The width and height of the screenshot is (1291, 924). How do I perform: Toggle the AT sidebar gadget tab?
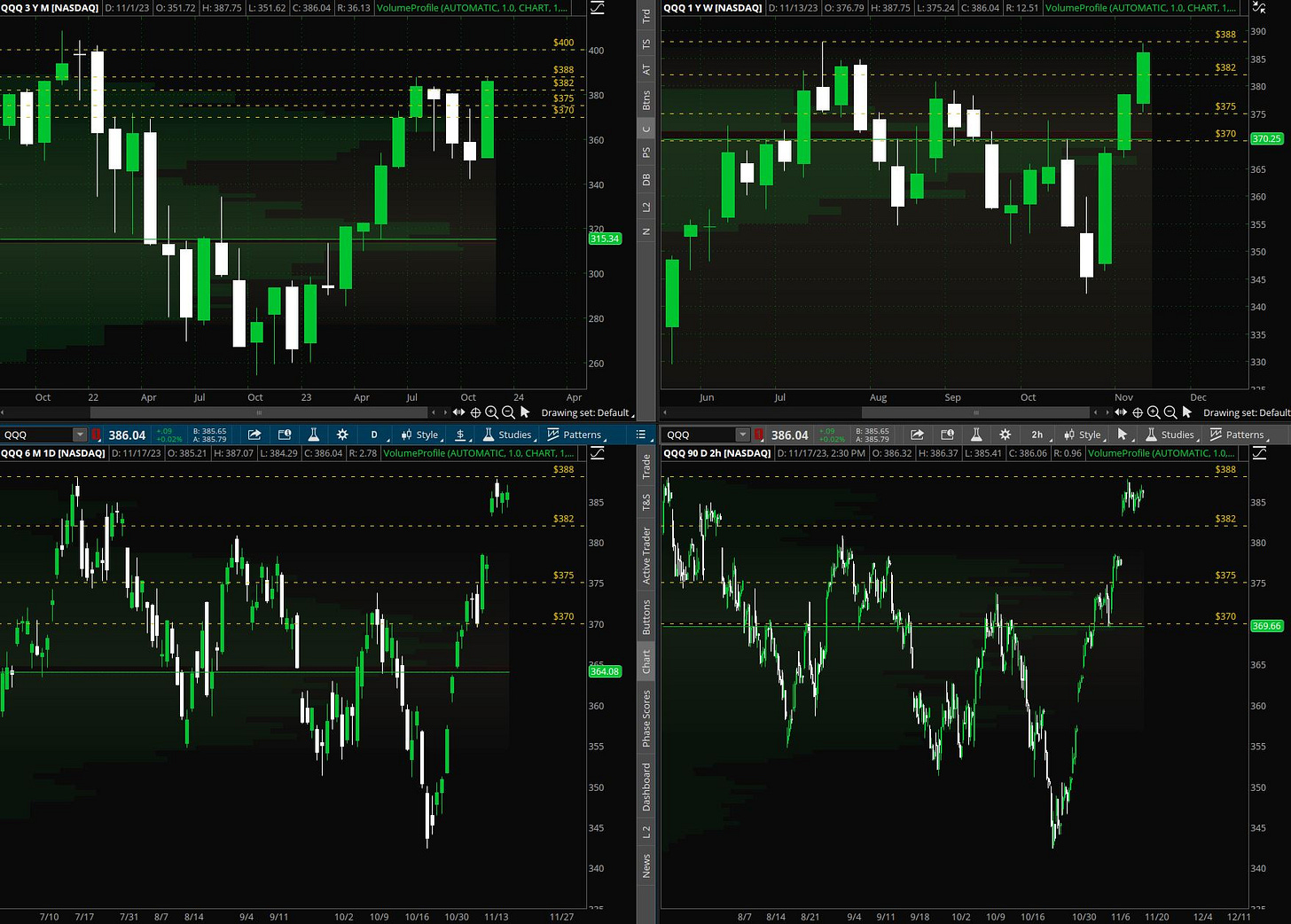(646, 69)
